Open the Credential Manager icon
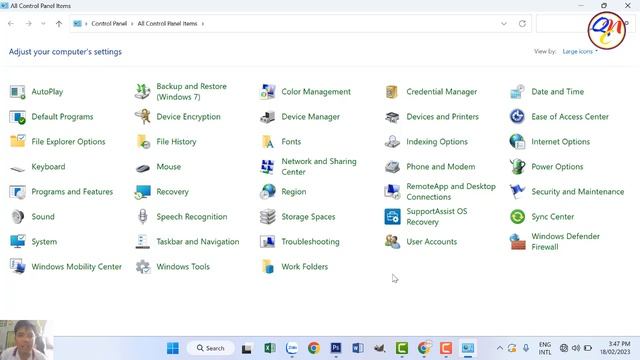Image resolution: width=640 pixels, height=360 pixels. click(x=392, y=92)
